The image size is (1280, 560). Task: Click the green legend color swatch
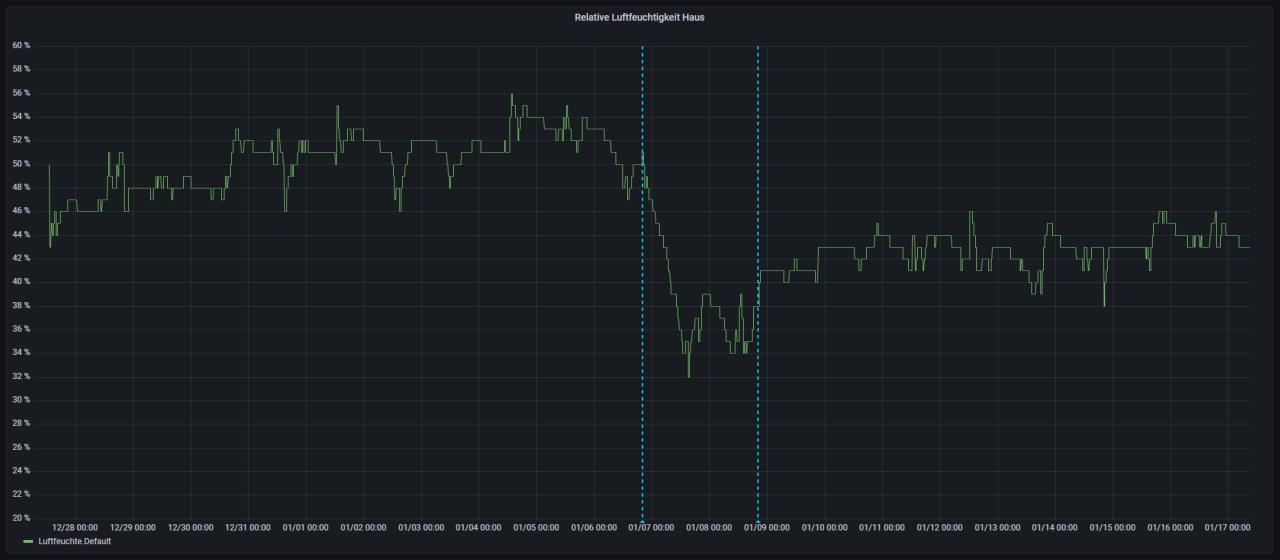pyautogui.click(x=28, y=541)
